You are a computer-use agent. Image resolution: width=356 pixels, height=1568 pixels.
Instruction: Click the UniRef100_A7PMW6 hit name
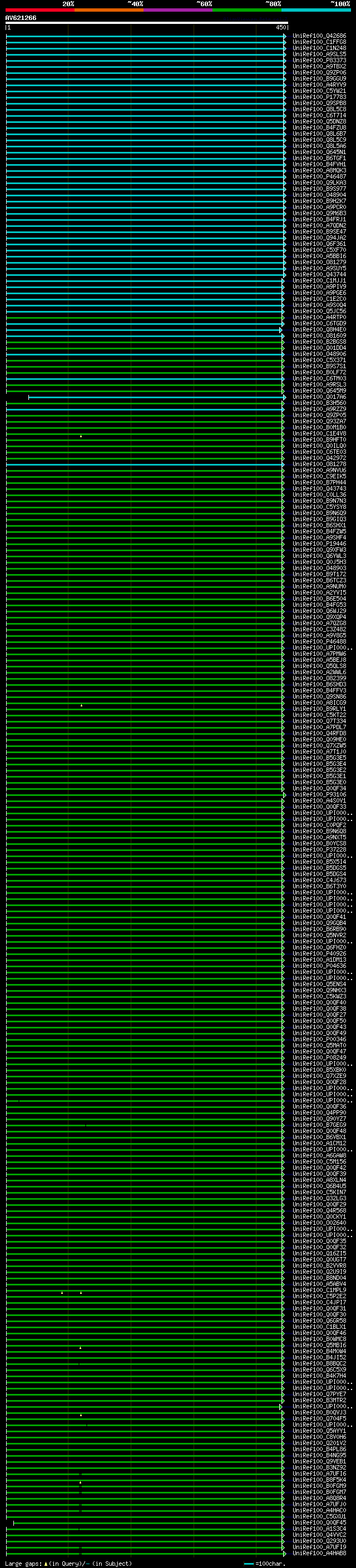(319, 654)
